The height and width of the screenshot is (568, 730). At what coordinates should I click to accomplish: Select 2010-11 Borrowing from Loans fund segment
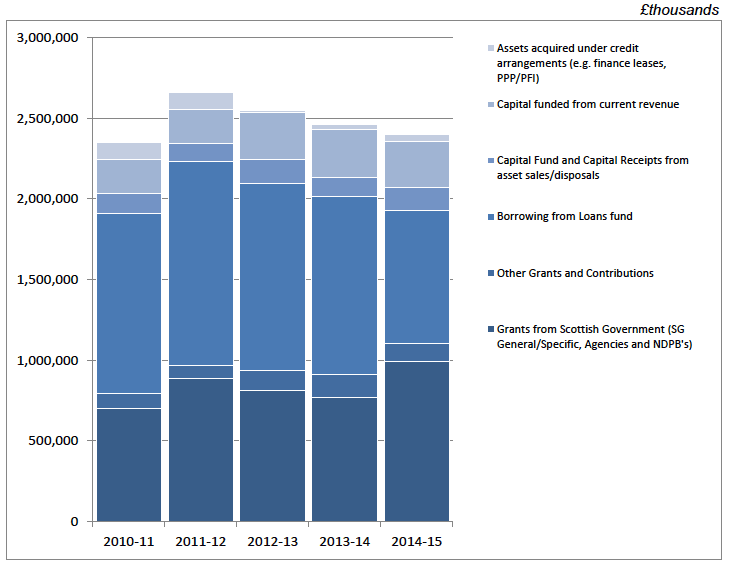click(129, 304)
